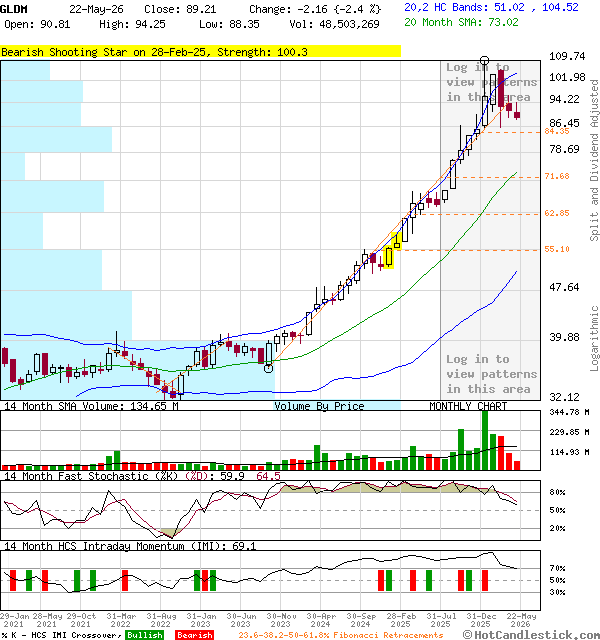Click the 39.88 price axis label

point(564,337)
